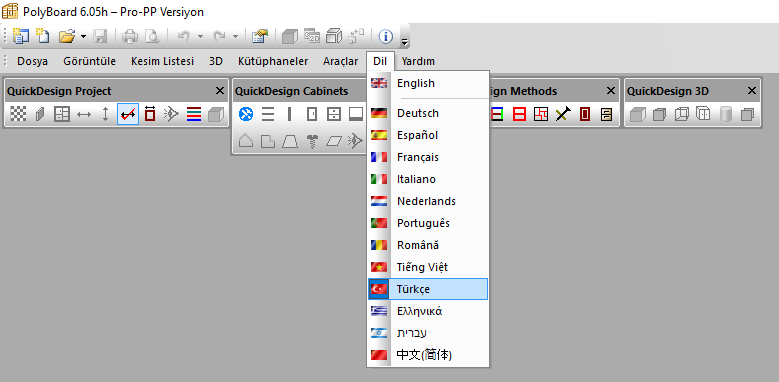
Task: Open the redo history dropdown arrow
Action: 235,36
